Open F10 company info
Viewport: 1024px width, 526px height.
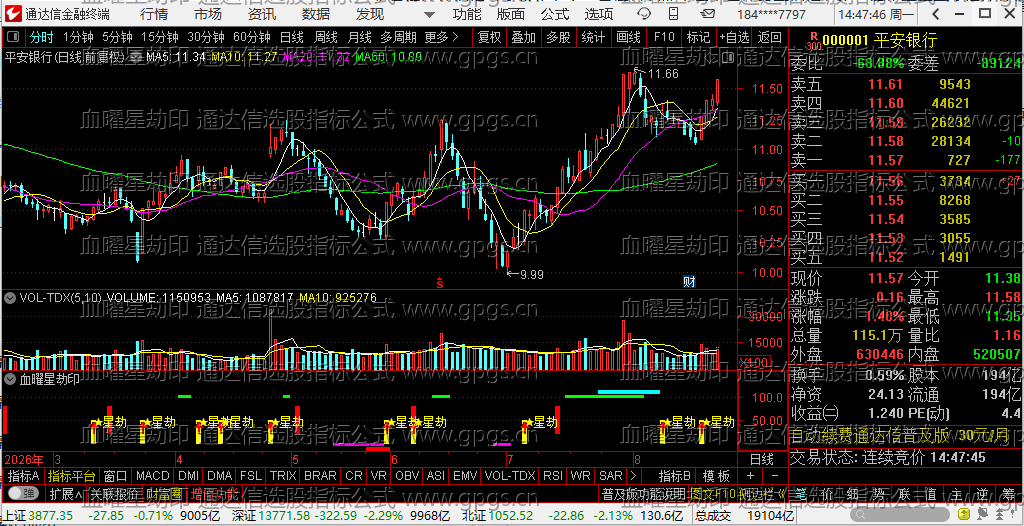(x=664, y=37)
